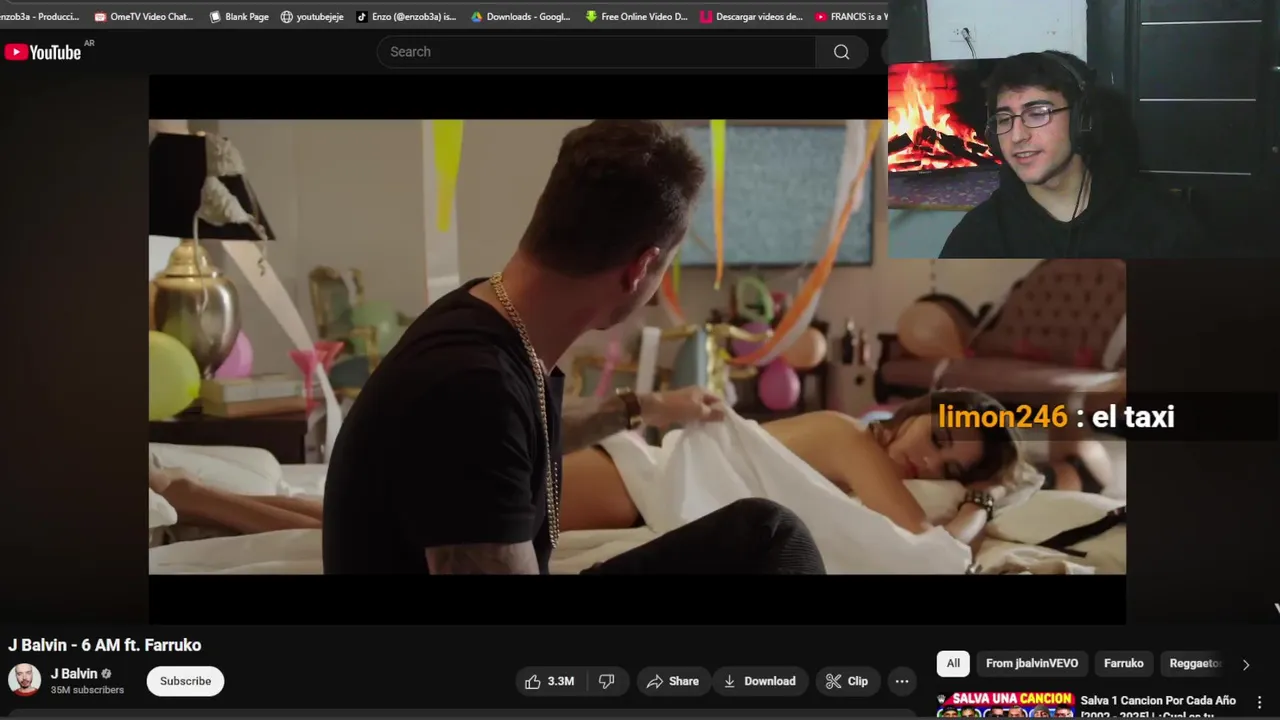Open the Enzo TikTok bookmark
1280x720 pixels.
click(x=406, y=17)
